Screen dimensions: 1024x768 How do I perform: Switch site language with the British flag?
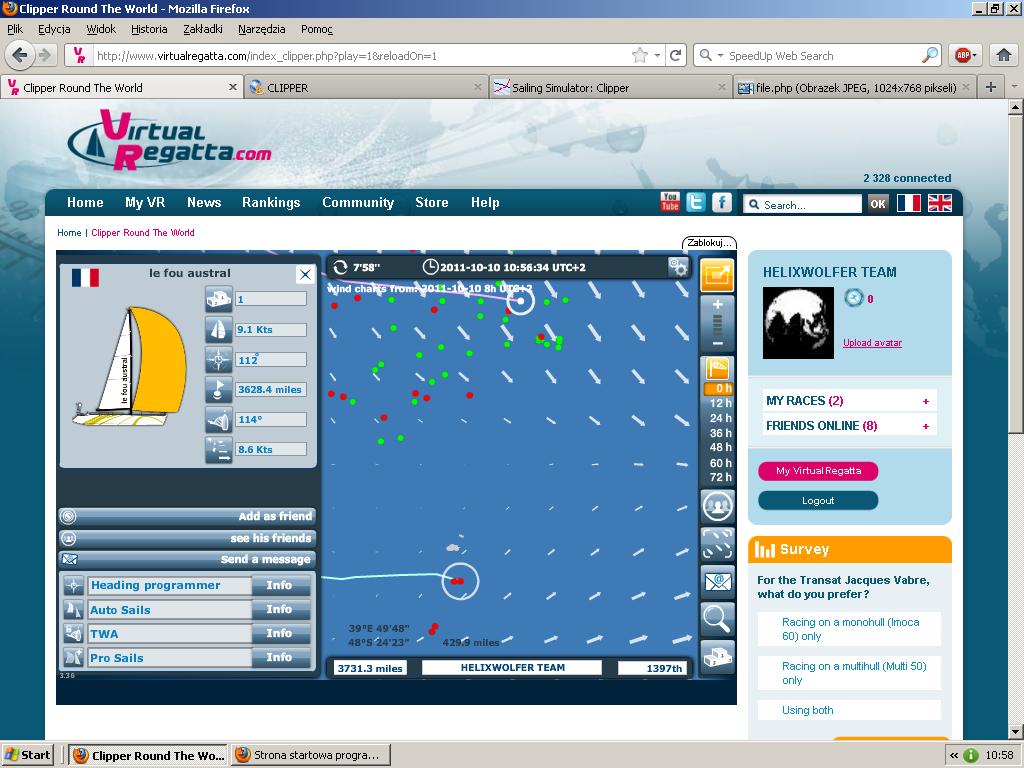(x=940, y=203)
